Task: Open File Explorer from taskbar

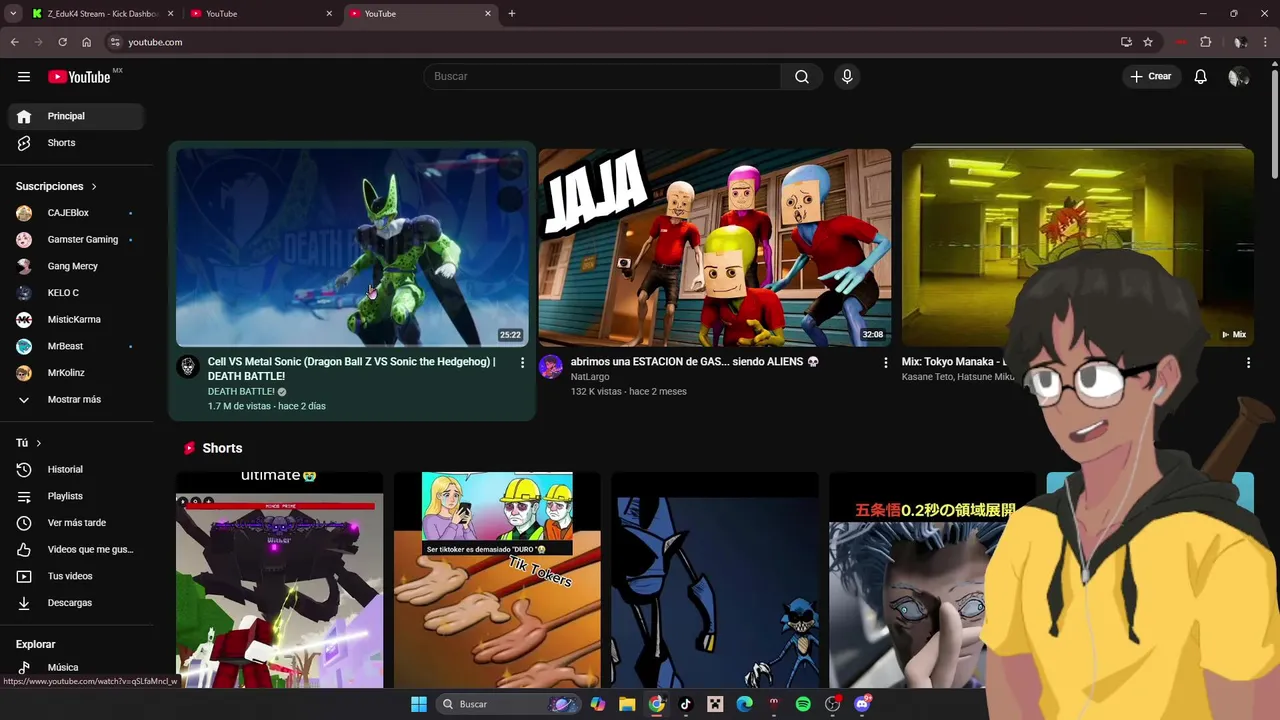Action: (627, 704)
